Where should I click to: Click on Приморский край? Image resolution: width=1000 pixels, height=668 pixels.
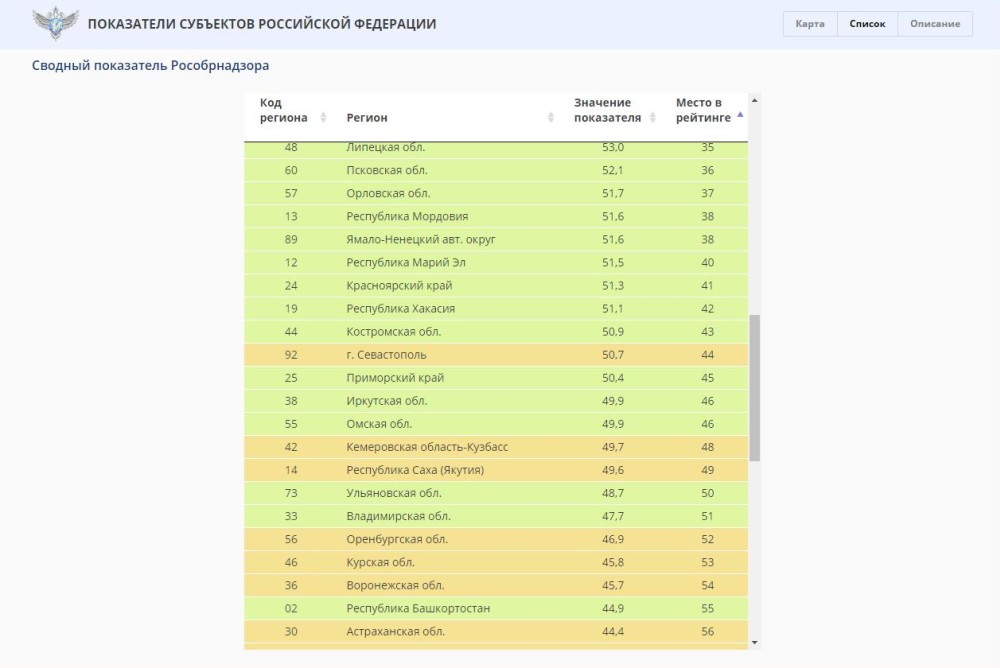[x=395, y=378]
